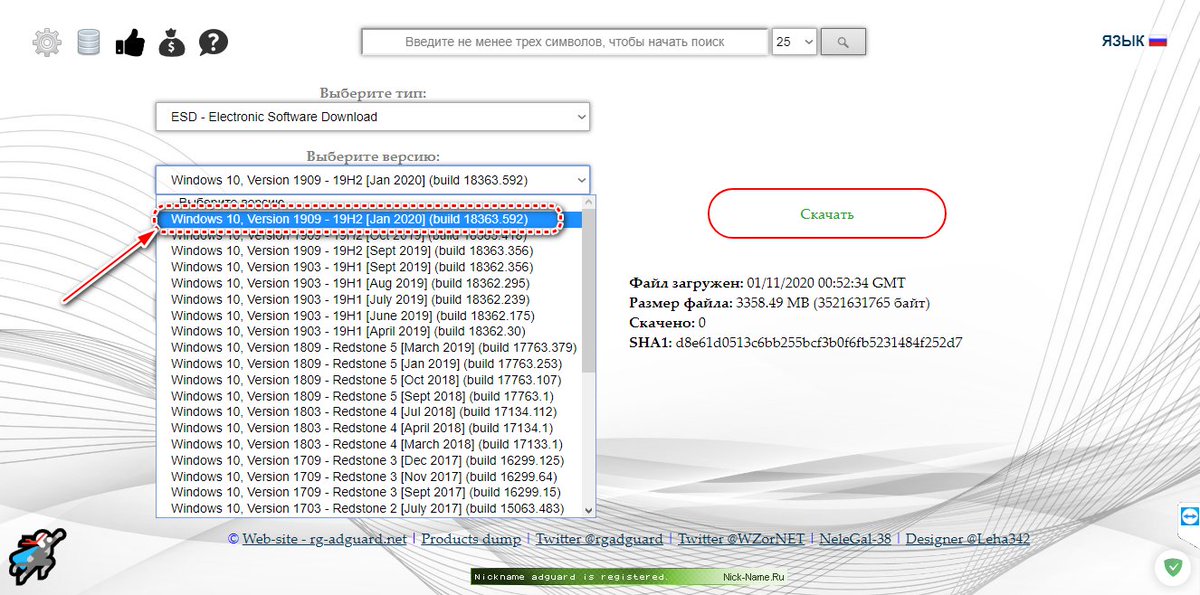Open the settings gear icon
1200x595 pixels.
pyautogui.click(x=47, y=42)
